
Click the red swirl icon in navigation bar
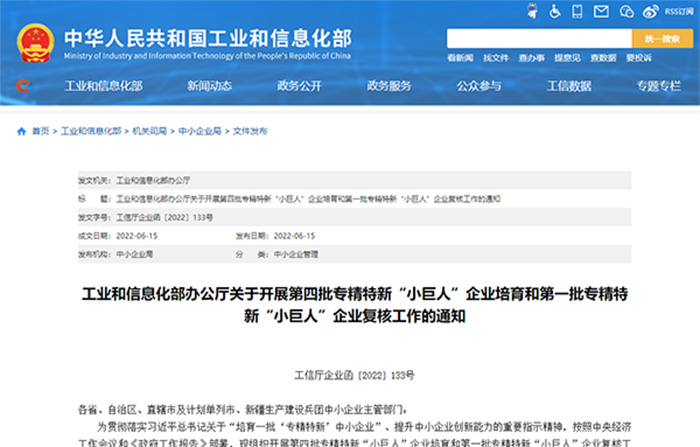[x=23, y=85]
